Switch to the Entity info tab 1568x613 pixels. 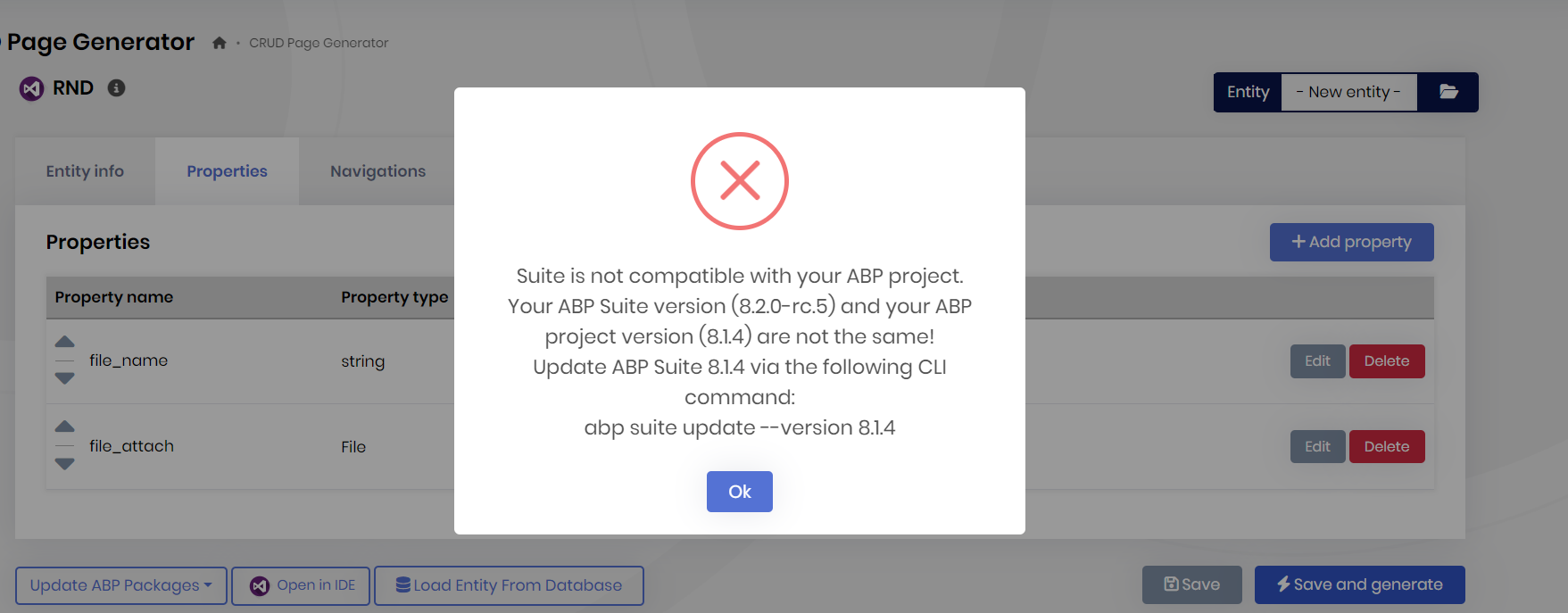tap(85, 171)
